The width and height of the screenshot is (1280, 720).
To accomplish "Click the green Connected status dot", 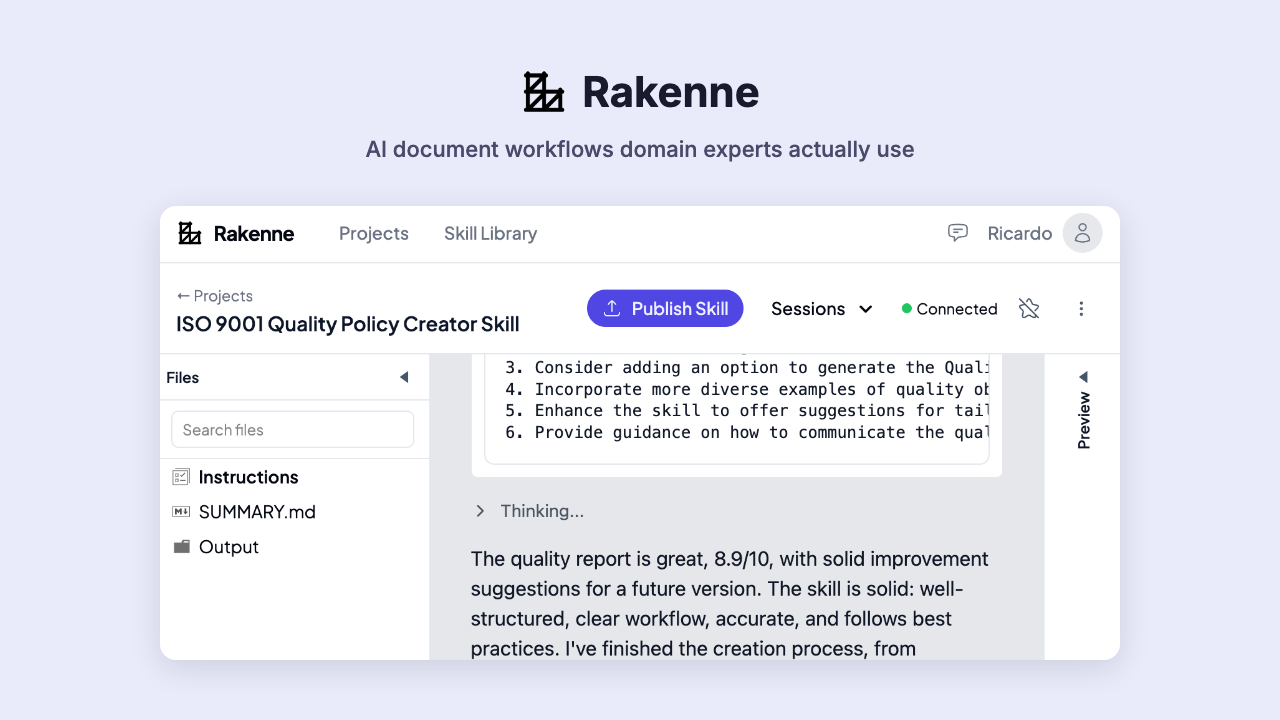I will pos(905,308).
